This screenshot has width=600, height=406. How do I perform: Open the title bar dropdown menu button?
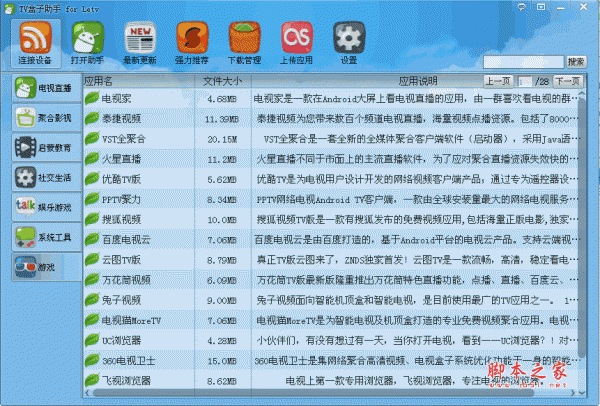click(x=541, y=7)
